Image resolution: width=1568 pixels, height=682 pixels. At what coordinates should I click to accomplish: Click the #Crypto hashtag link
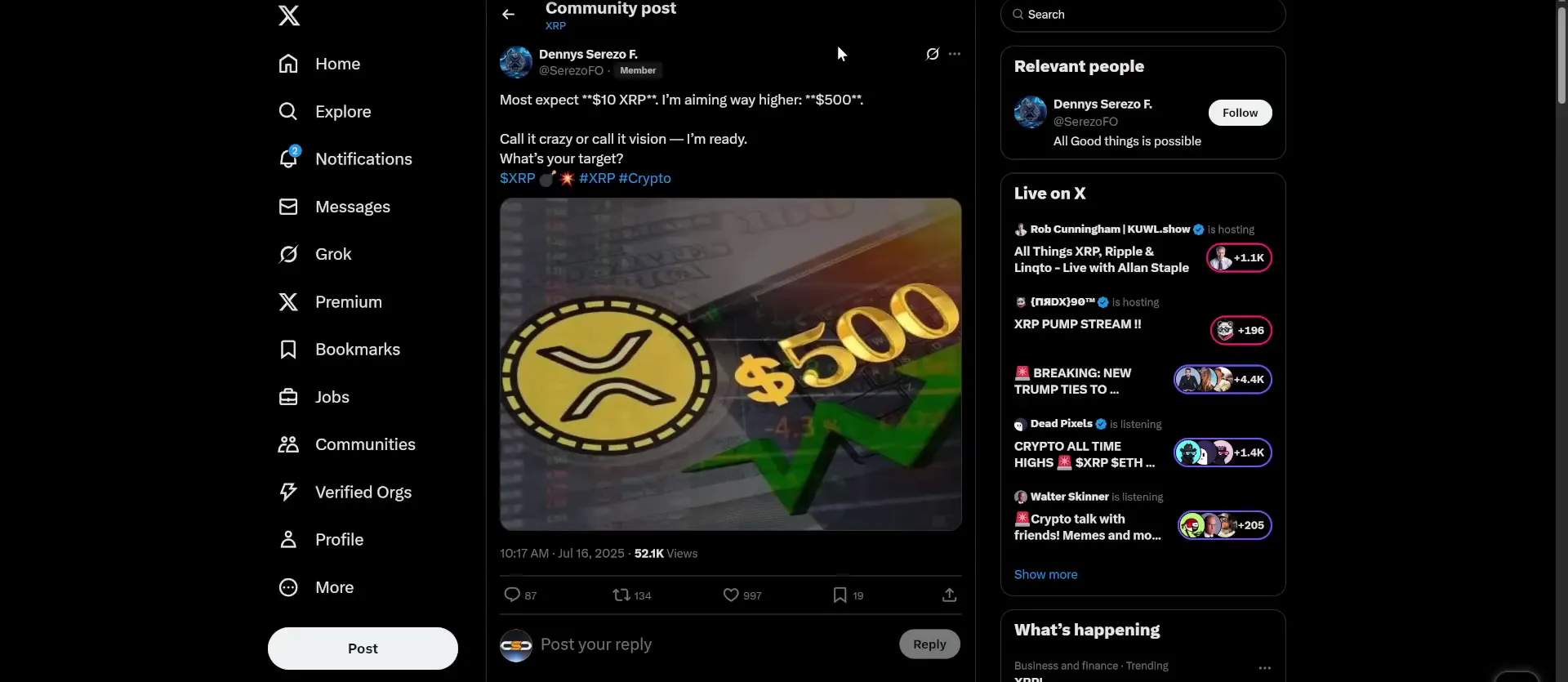tap(644, 178)
